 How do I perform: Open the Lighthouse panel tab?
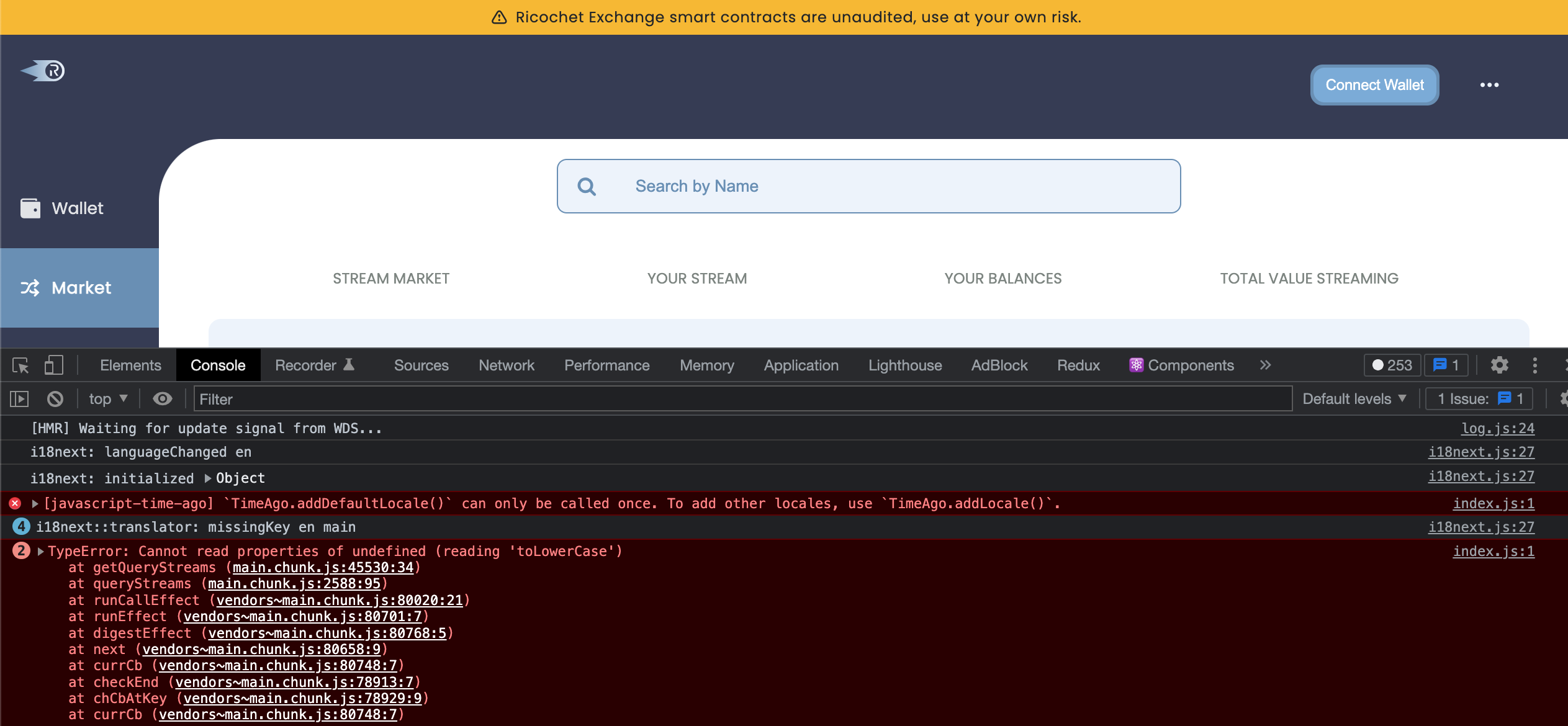904,365
